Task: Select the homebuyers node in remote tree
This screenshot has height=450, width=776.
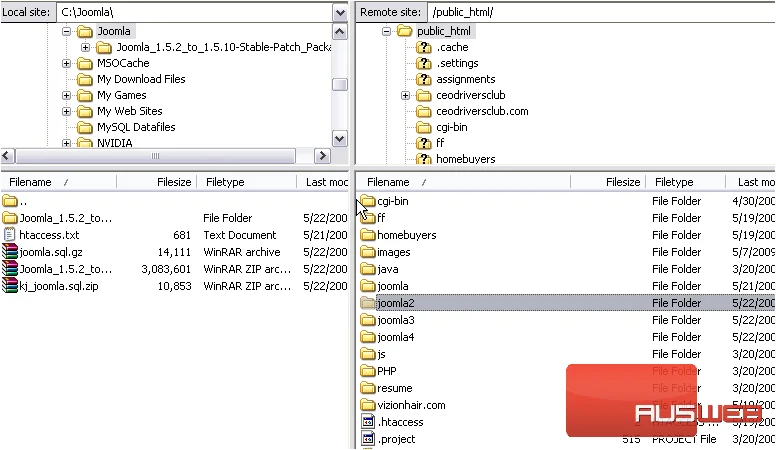Action: pos(466,159)
